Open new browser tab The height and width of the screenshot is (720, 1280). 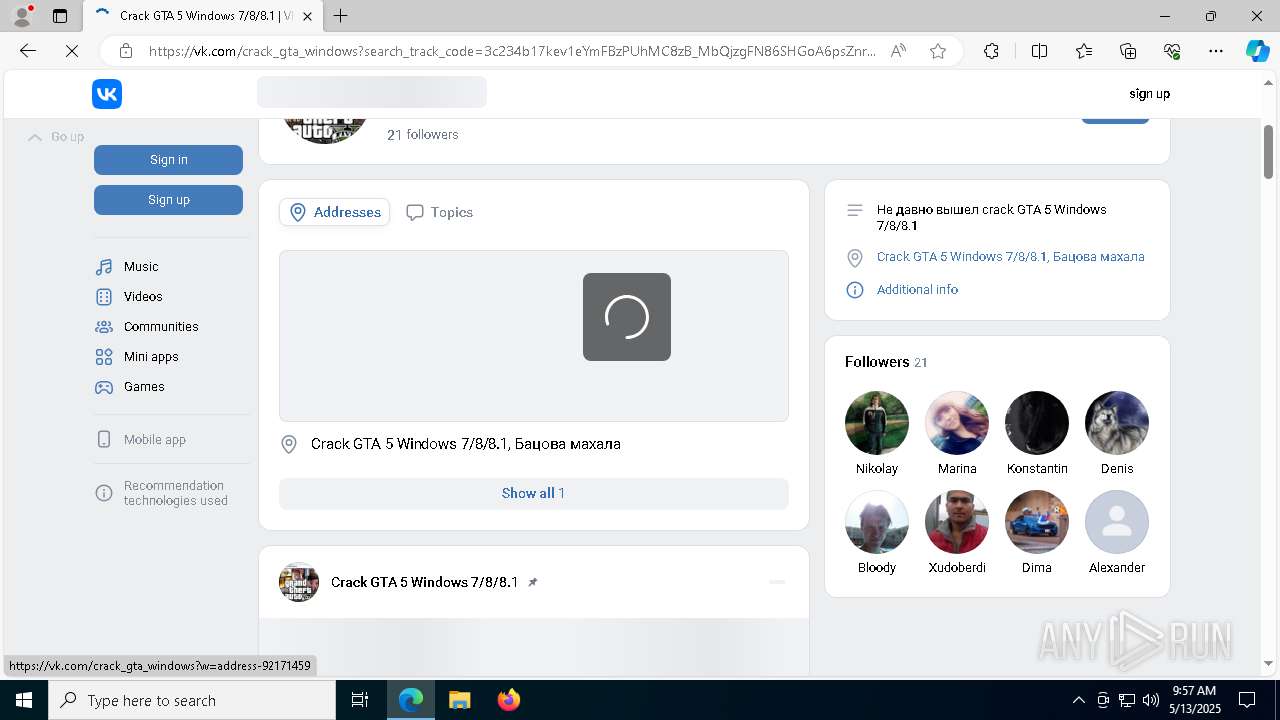tap(341, 16)
